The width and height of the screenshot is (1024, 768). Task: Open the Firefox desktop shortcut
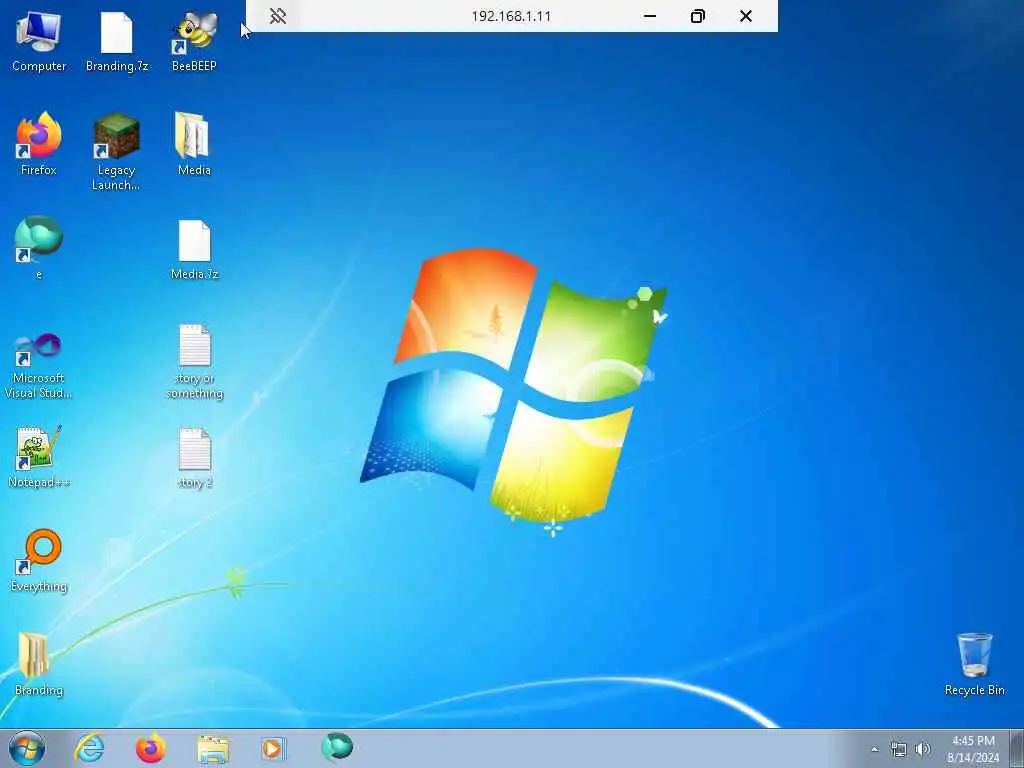(x=39, y=144)
